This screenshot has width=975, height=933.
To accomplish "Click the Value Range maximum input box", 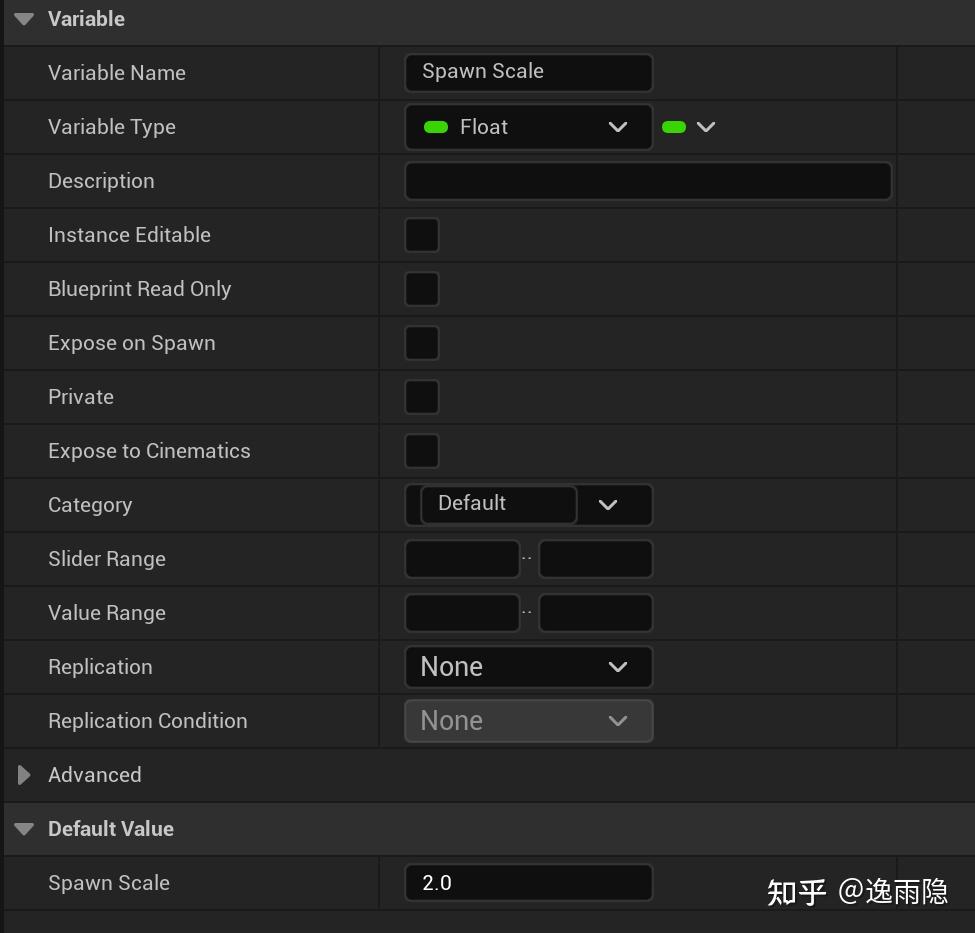I will pos(595,612).
